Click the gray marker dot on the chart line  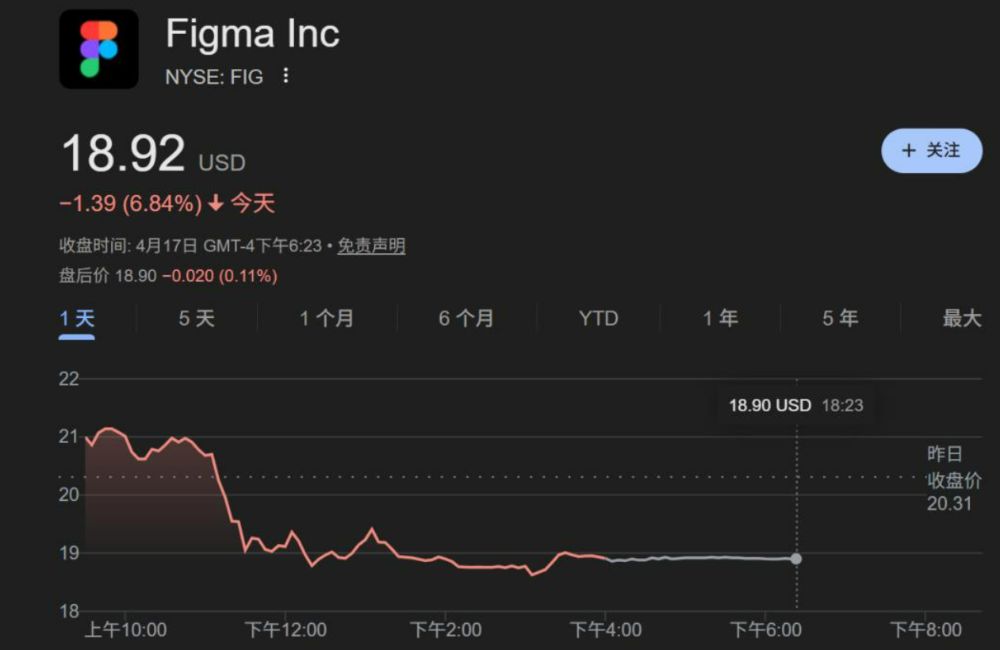click(x=795, y=559)
